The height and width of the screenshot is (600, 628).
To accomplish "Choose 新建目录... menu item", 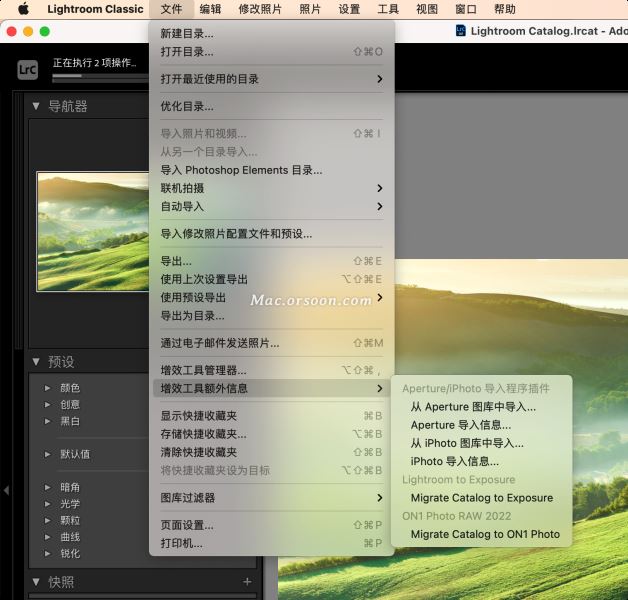I will [272, 34].
